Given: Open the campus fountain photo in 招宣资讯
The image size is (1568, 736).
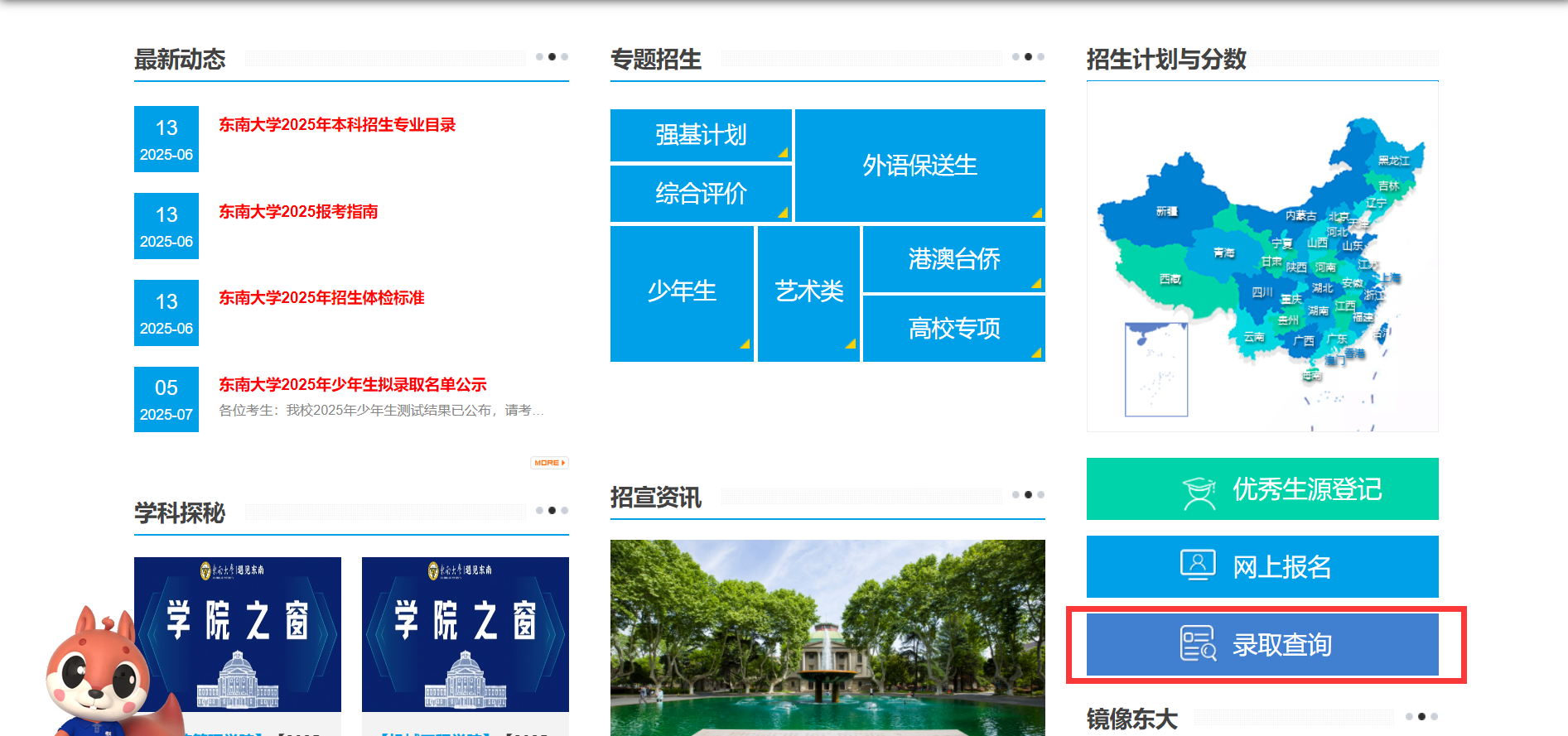Looking at the screenshot, I should tap(827, 637).
